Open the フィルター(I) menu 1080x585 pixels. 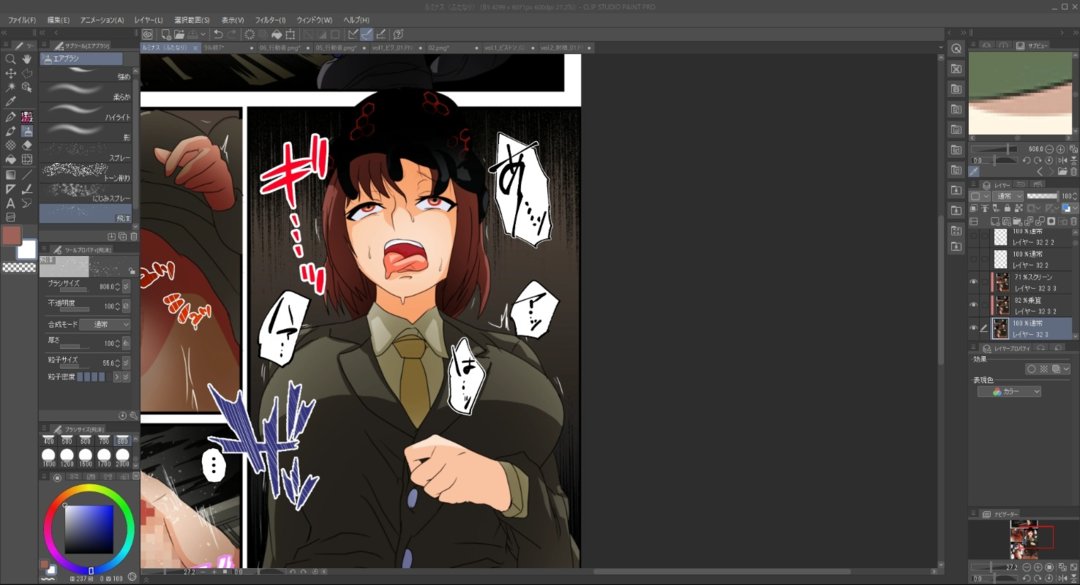270,20
